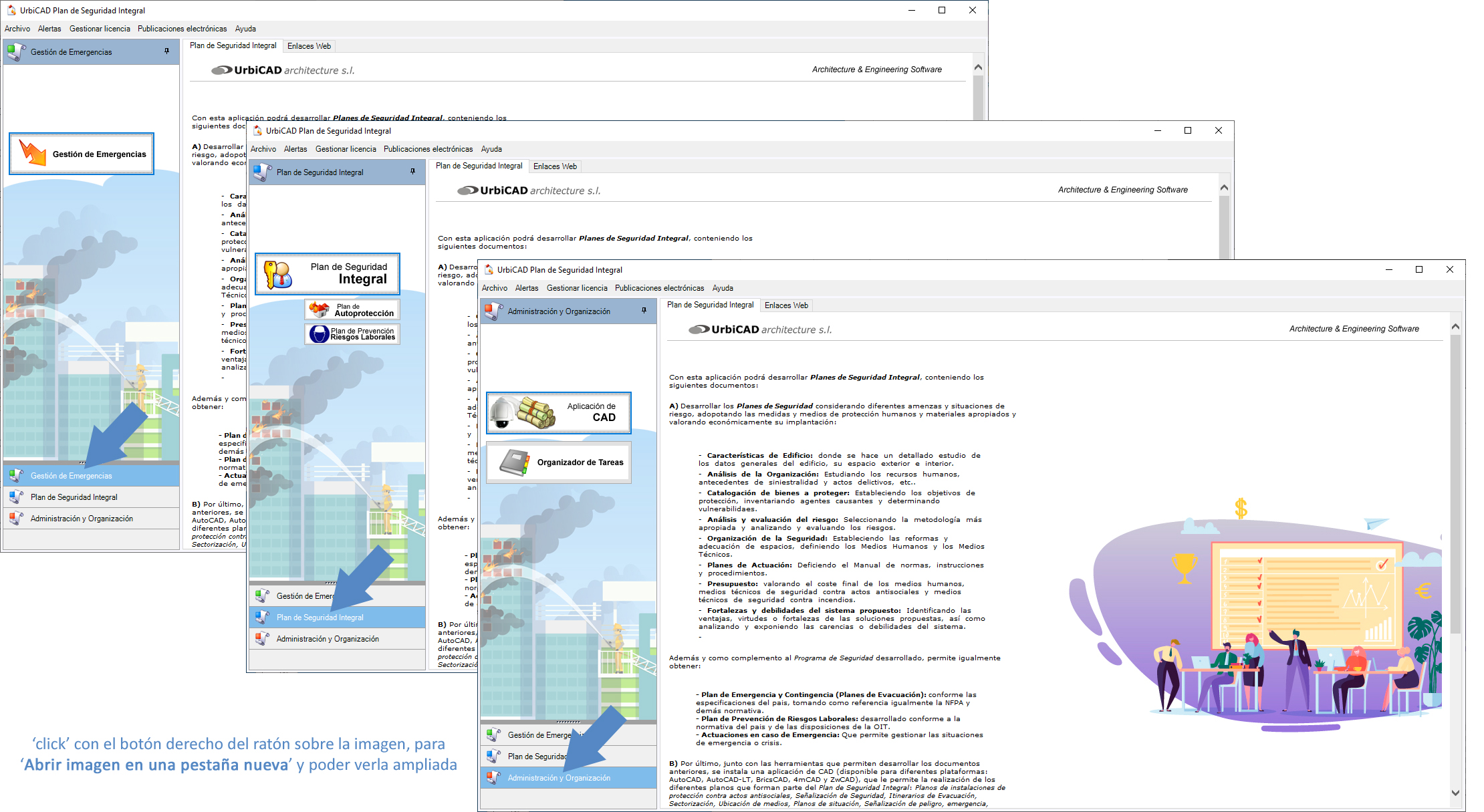1484x812 pixels.
Task: Click fire icon on Plan de Autoprotección button
Action: [320, 309]
